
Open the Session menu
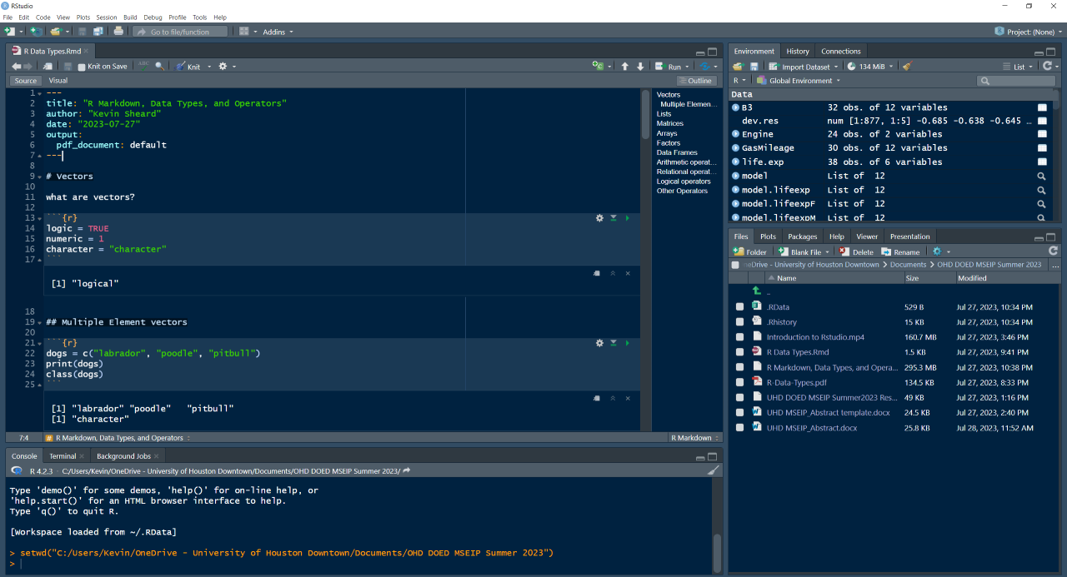(x=106, y=17)
